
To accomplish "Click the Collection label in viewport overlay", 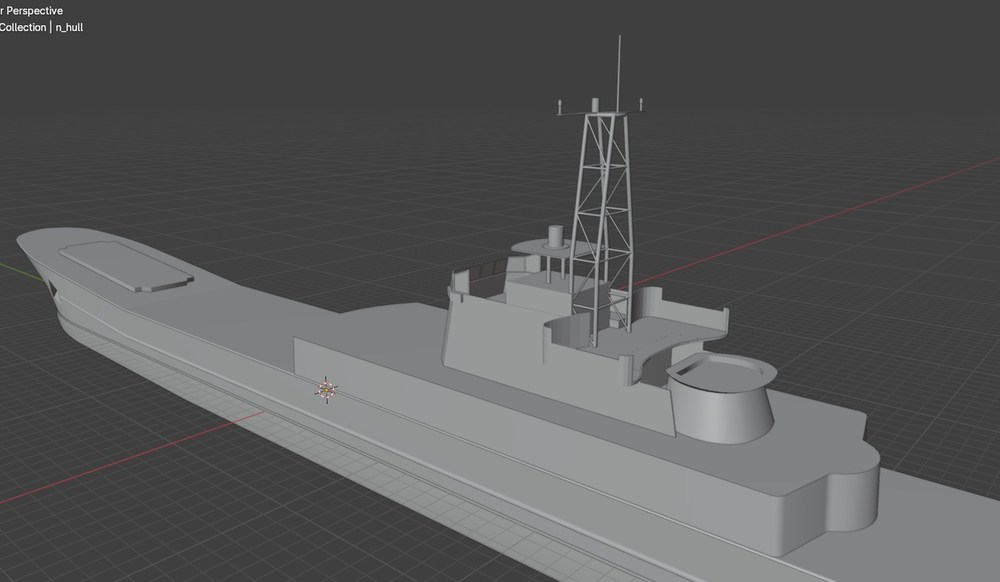I will tap(22, 27).
